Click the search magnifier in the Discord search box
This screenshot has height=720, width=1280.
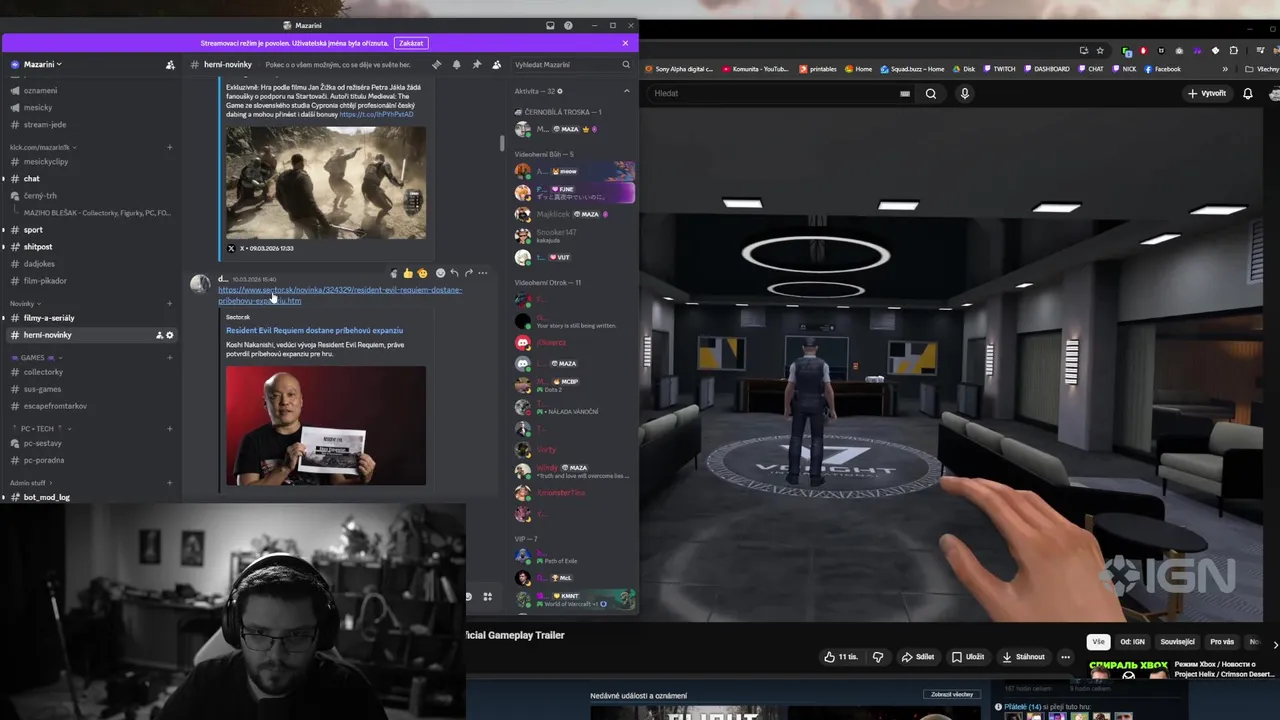click(x=626, y=64)
